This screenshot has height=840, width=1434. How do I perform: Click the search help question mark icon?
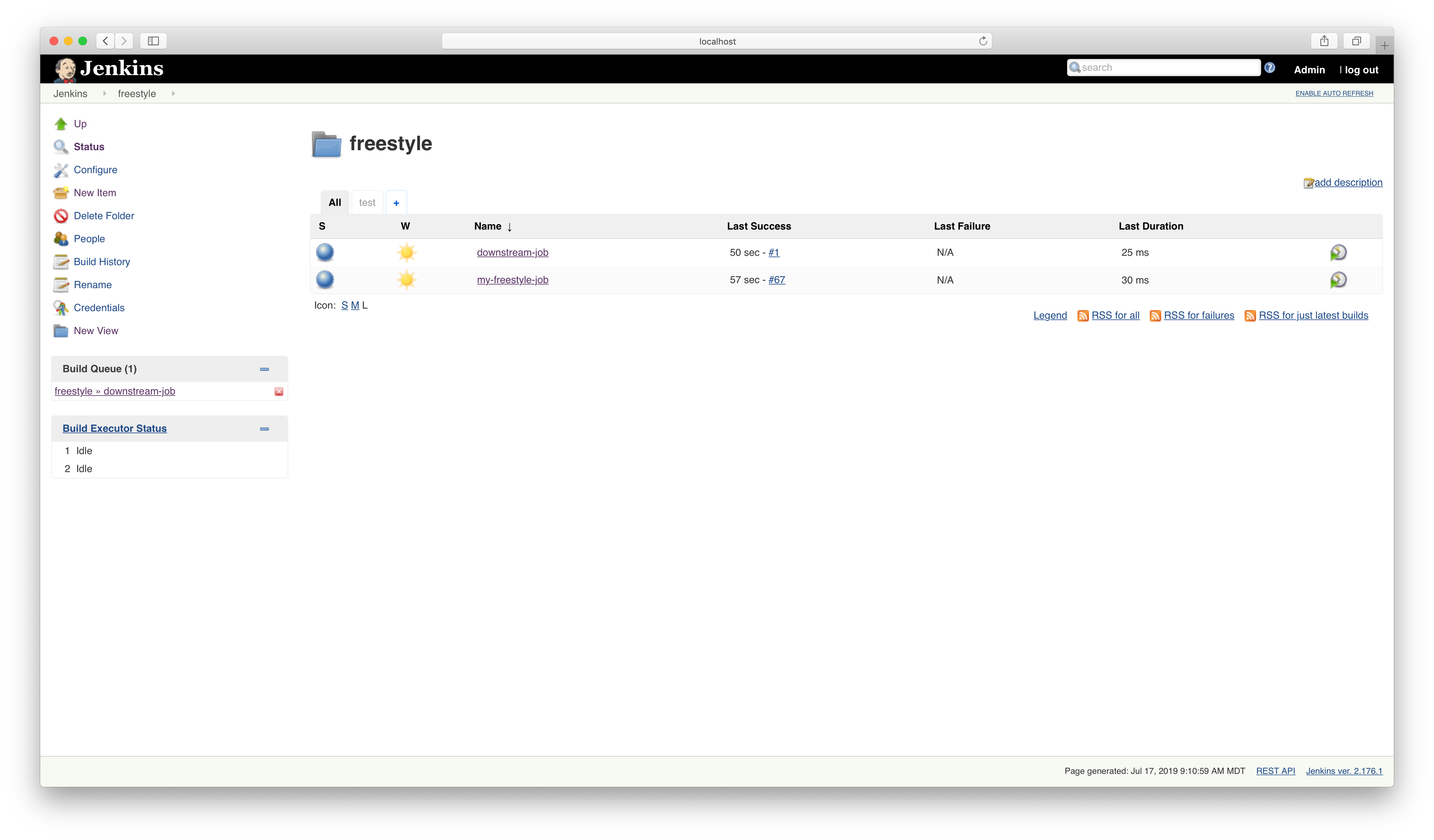pos(1269,68)
